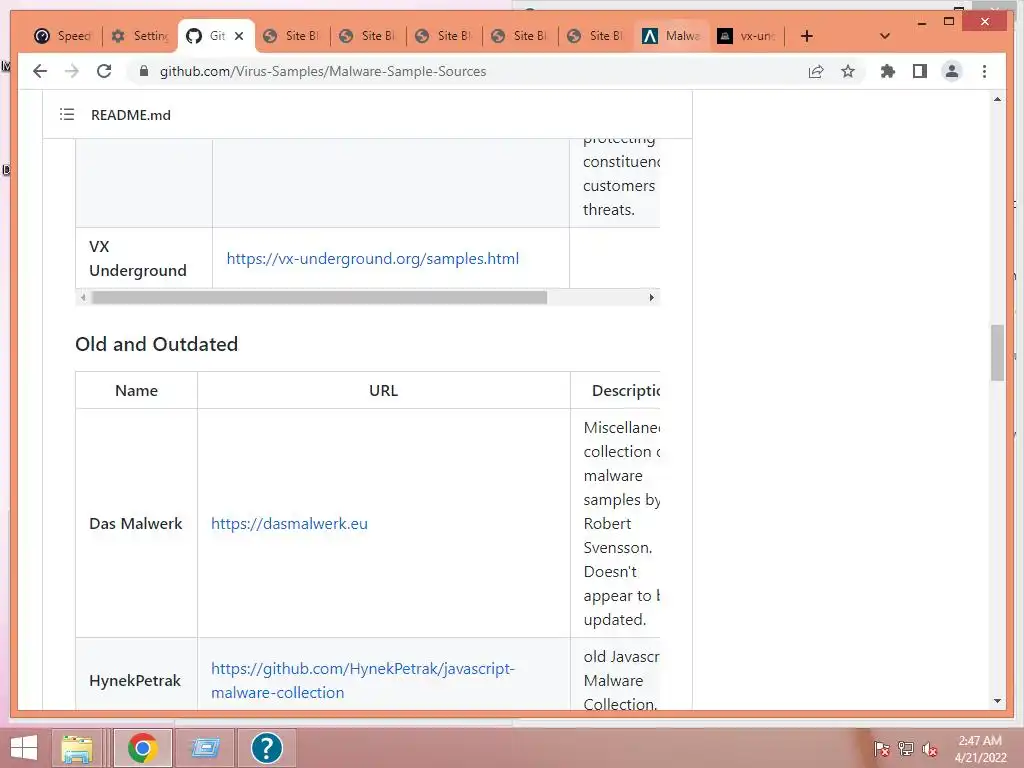Switch to the Malwa tab

[x=672, y=36]
